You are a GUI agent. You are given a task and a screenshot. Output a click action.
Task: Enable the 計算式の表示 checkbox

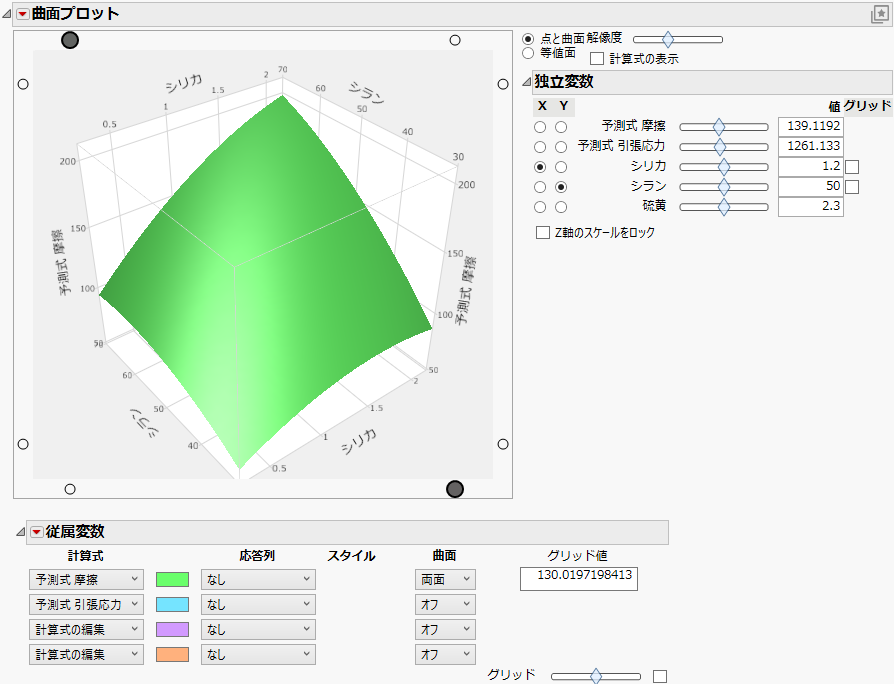coord(596,58)
